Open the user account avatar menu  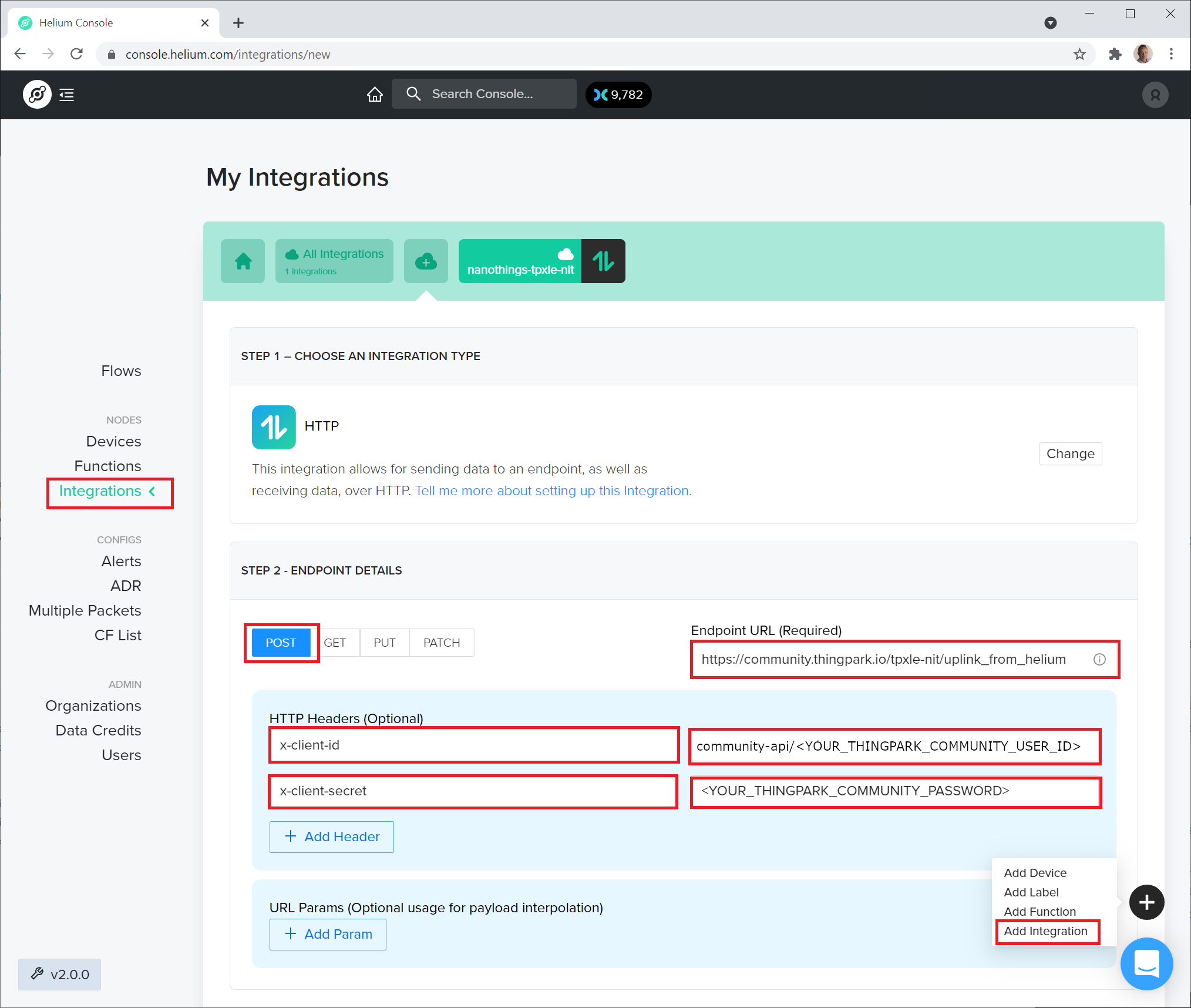pyautogui.click(x=1155, y=95)
